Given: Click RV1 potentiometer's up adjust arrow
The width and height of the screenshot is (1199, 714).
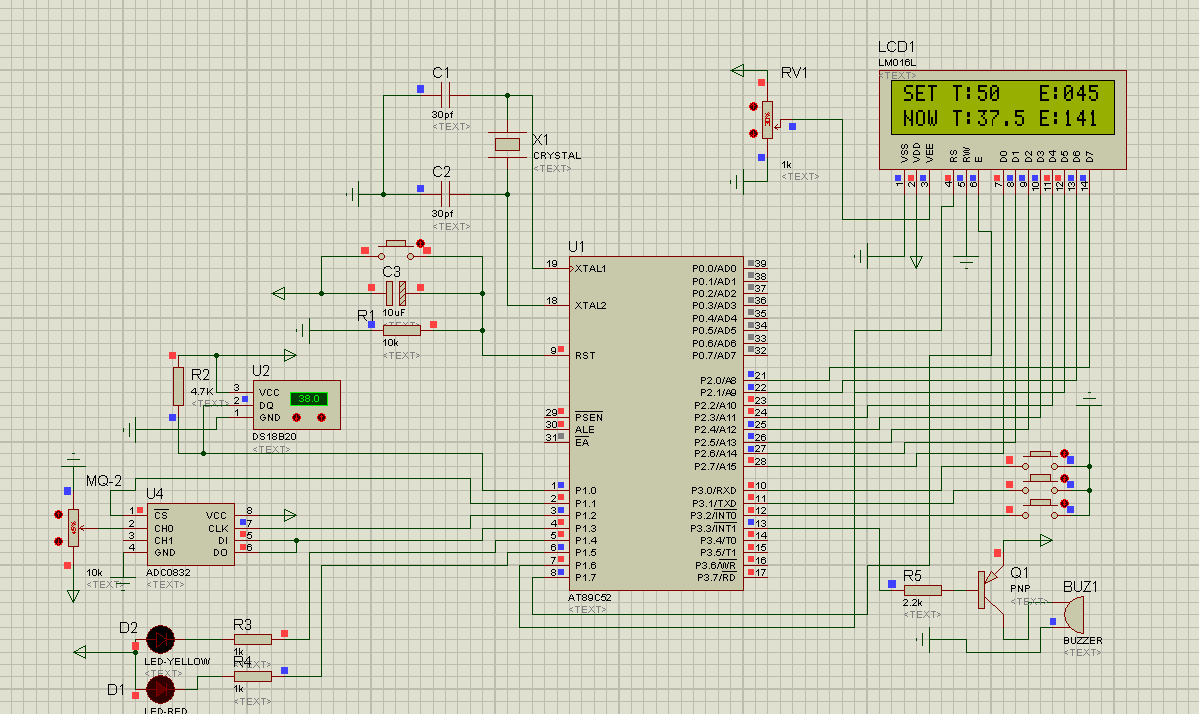Looking at the screenshot, I should coord(753,107).
